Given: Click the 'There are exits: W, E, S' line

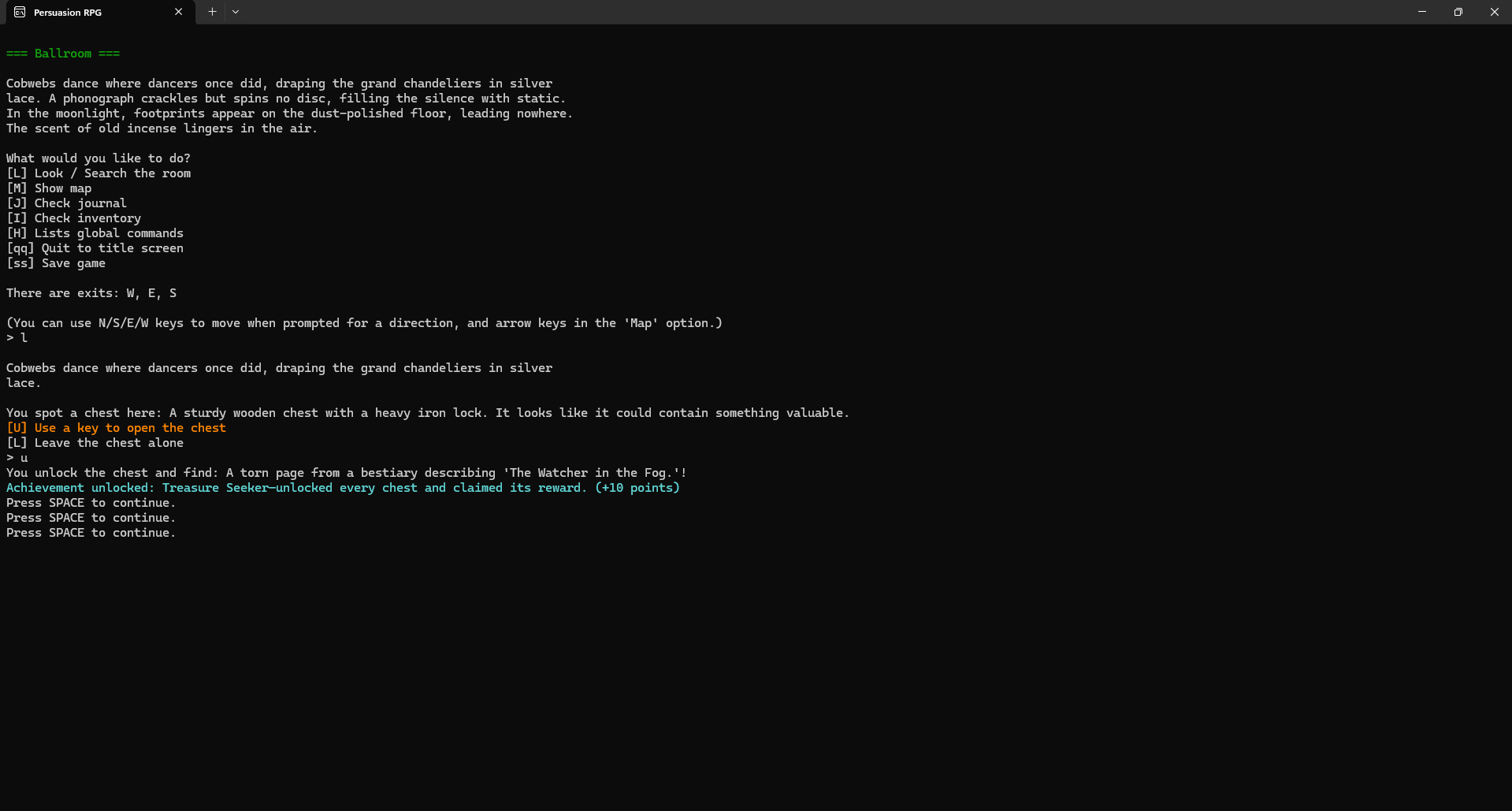Looking at the screenshot, I should click(91, 293).
